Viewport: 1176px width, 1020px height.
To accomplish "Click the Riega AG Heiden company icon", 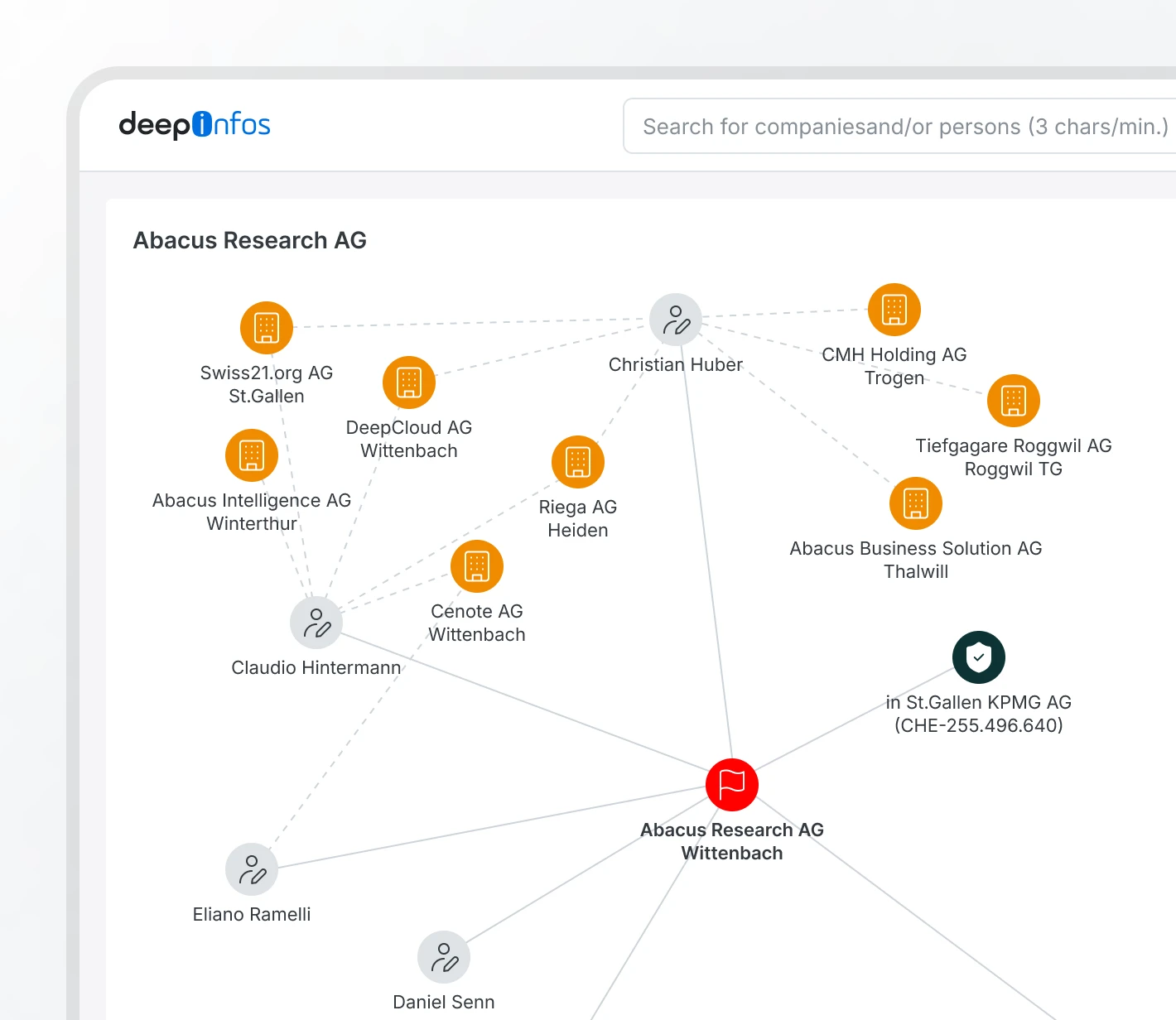I will click(x=578, y=462).
